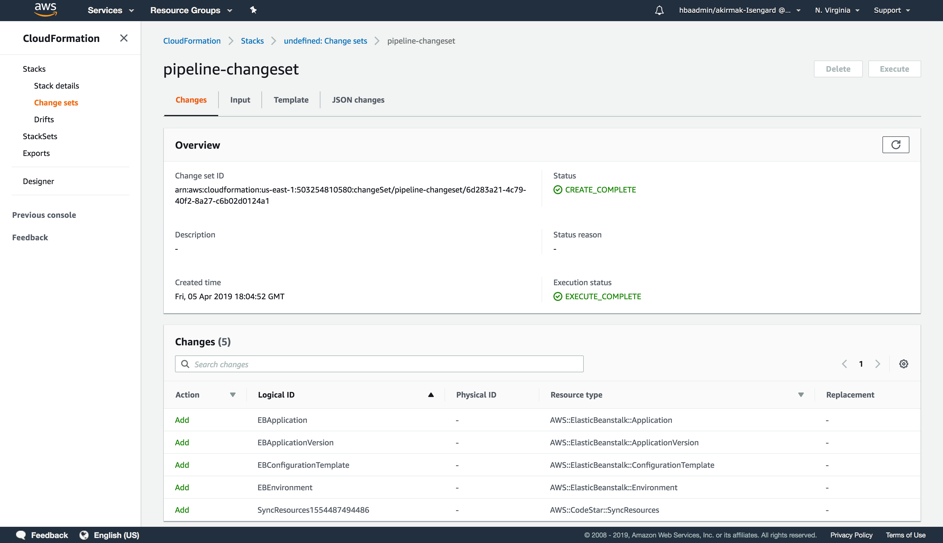943x543 pixels.
Task: Go to next page arrow in Changes
Action: click(877, 364)
